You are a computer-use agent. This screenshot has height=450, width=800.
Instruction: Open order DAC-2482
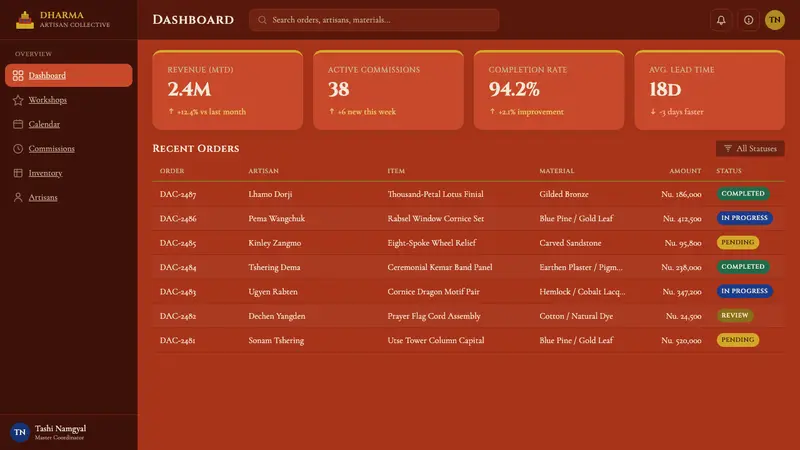coord(178,316)
